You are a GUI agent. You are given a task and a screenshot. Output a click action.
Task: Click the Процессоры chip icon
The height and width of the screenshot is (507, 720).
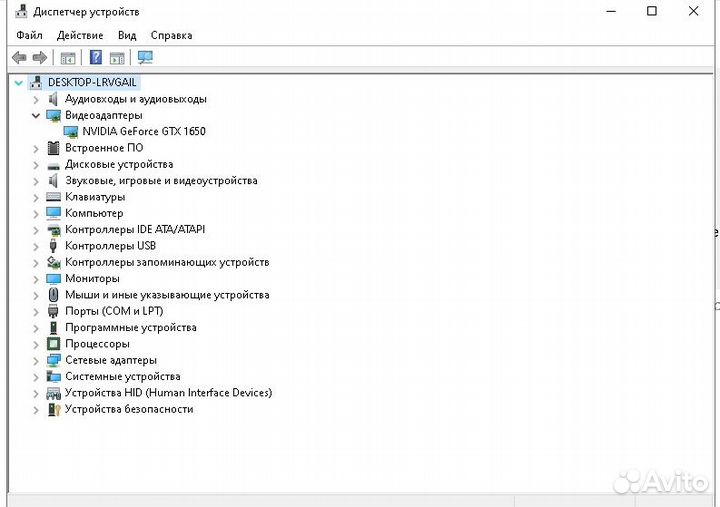tap(54, 344)
